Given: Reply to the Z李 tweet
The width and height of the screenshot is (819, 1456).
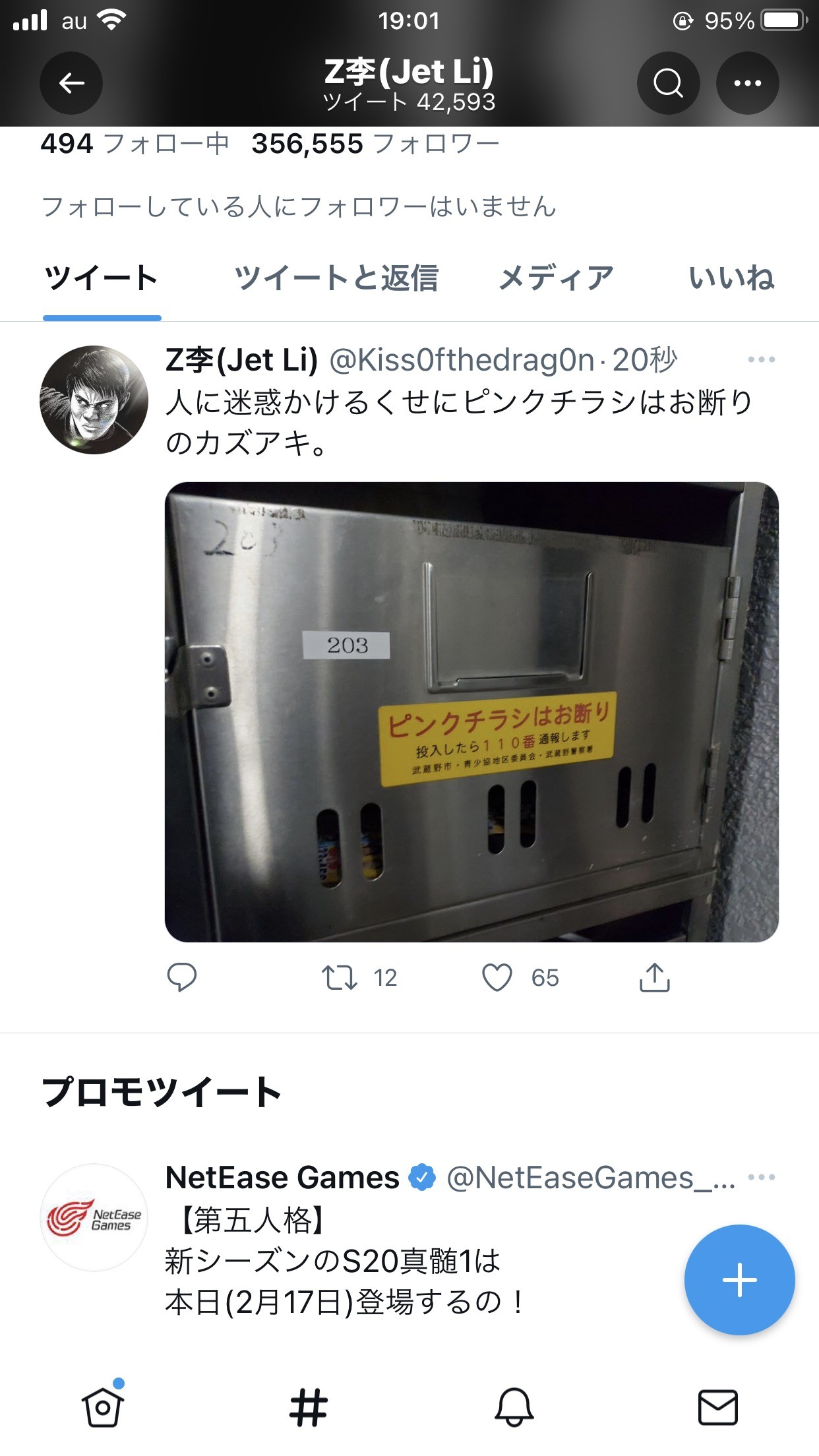Looking at the screenshot, I should coord(182,977).
